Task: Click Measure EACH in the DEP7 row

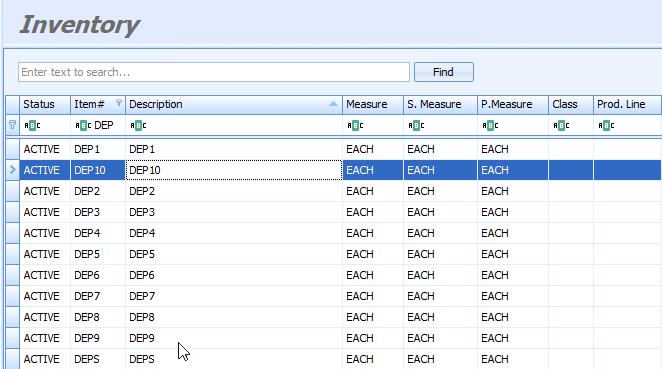Action: tap(373, 296)
